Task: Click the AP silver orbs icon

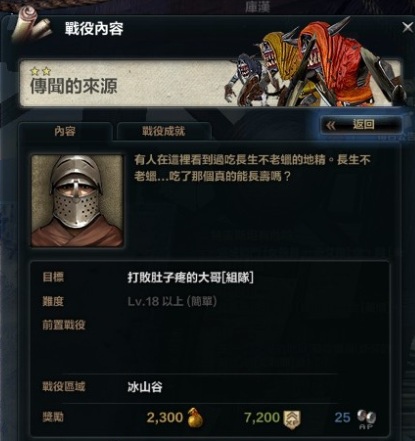Action: coord(366,419)
